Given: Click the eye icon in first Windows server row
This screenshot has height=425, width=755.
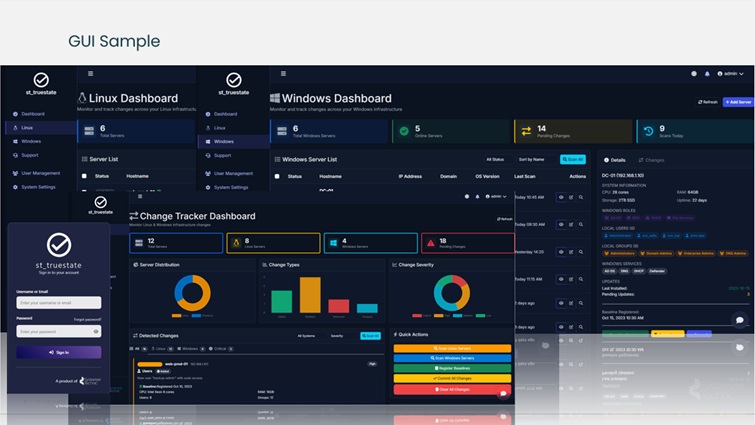Looking at the screenshot, I should 559,197.
